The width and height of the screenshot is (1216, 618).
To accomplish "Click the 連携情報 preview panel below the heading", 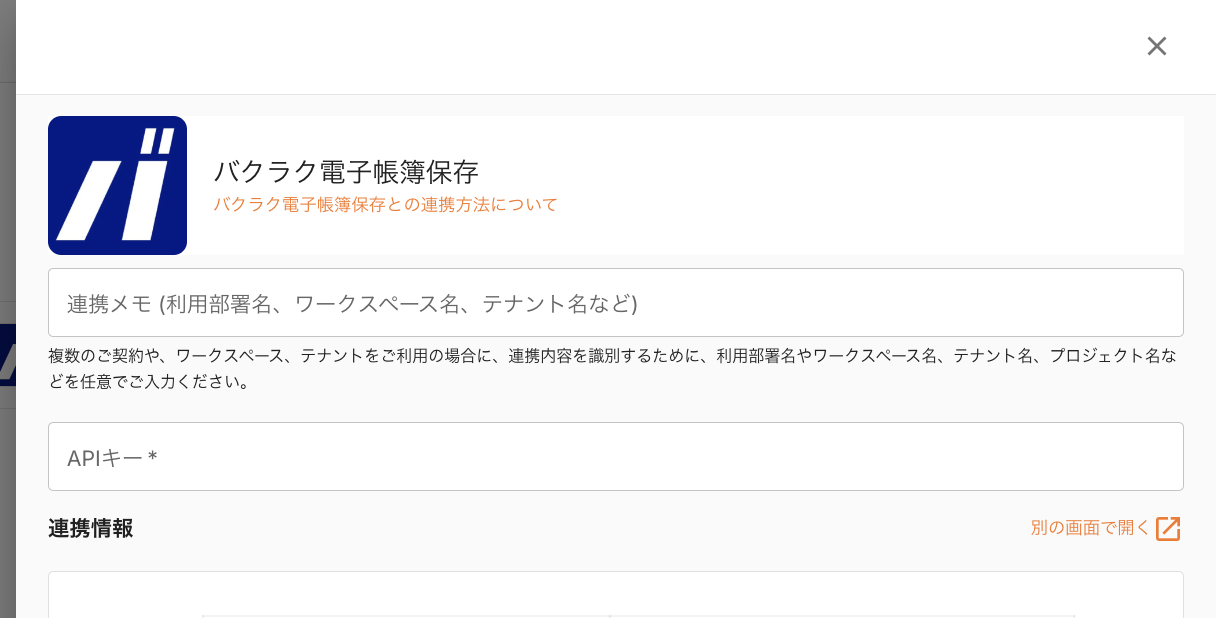I will (616, 595).
